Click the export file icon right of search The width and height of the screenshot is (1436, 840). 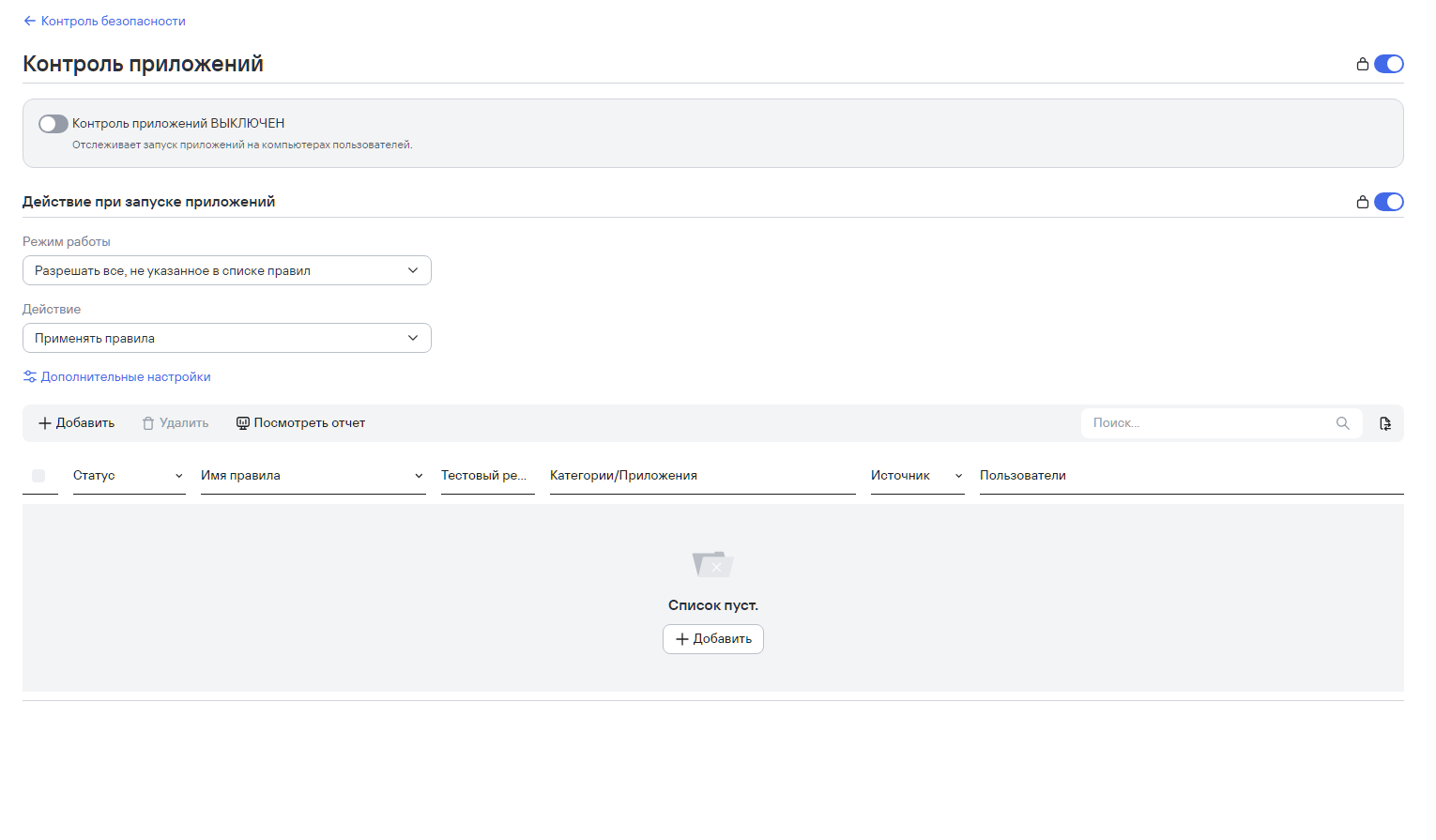pyautogui.click(x=1385, y=423)
